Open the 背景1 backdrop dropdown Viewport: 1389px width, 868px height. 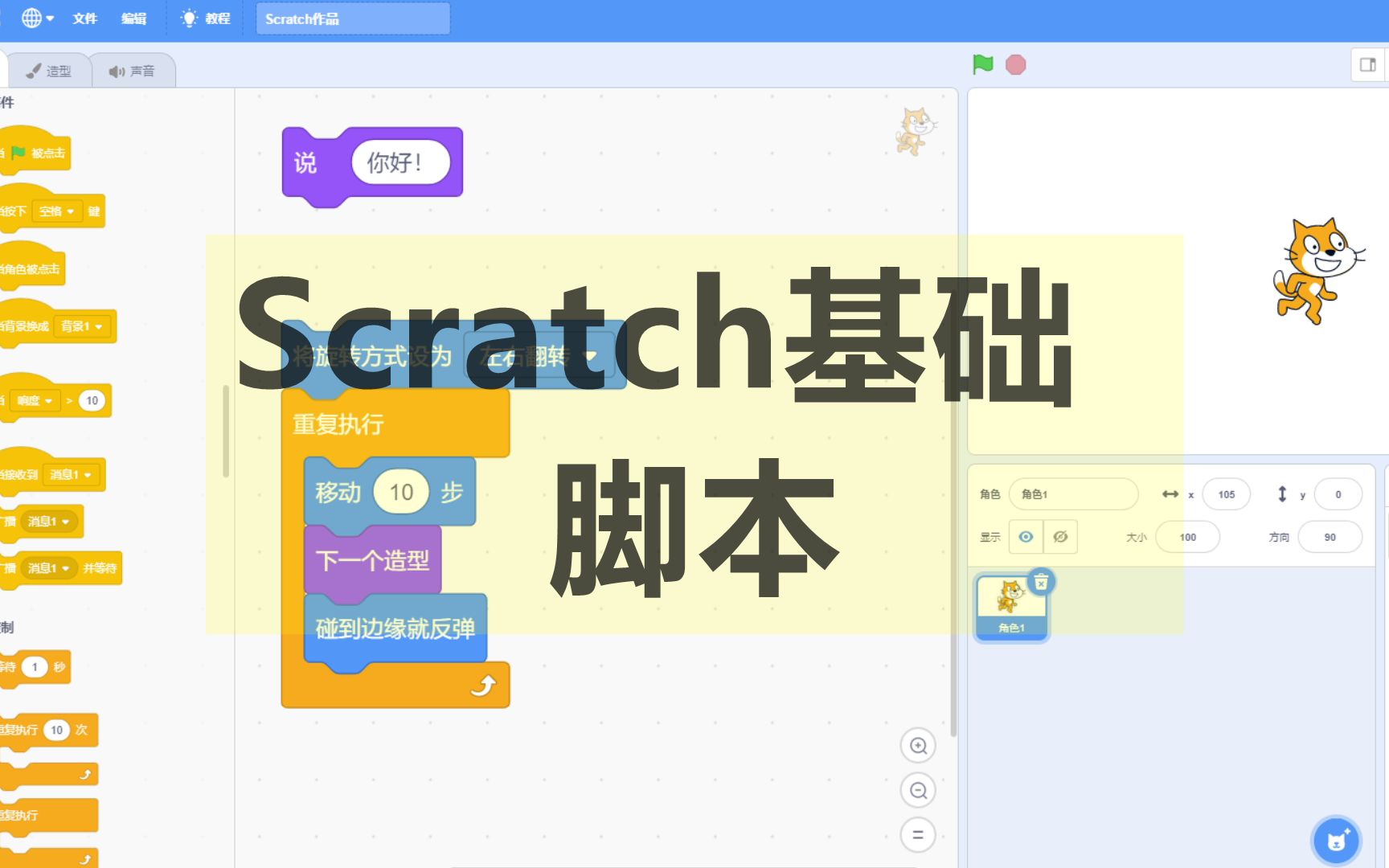(82, 326)
